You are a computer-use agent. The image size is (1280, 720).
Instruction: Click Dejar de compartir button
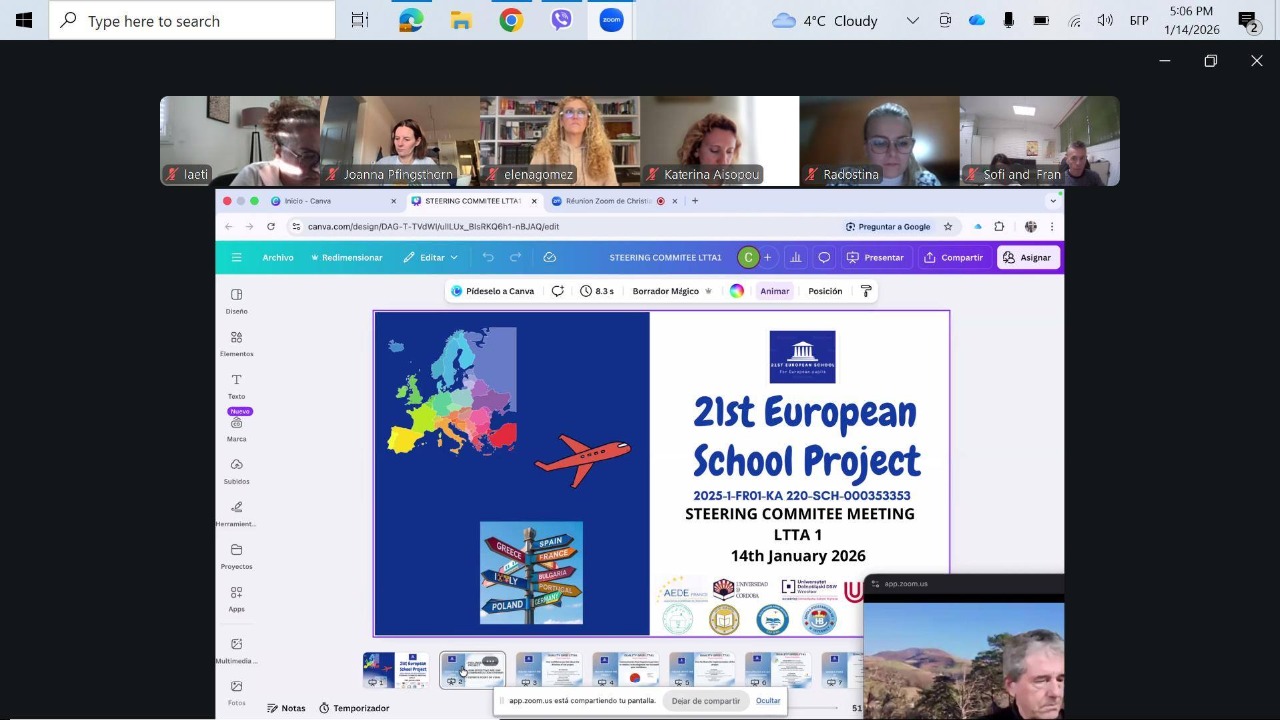(x=705, y=701)
